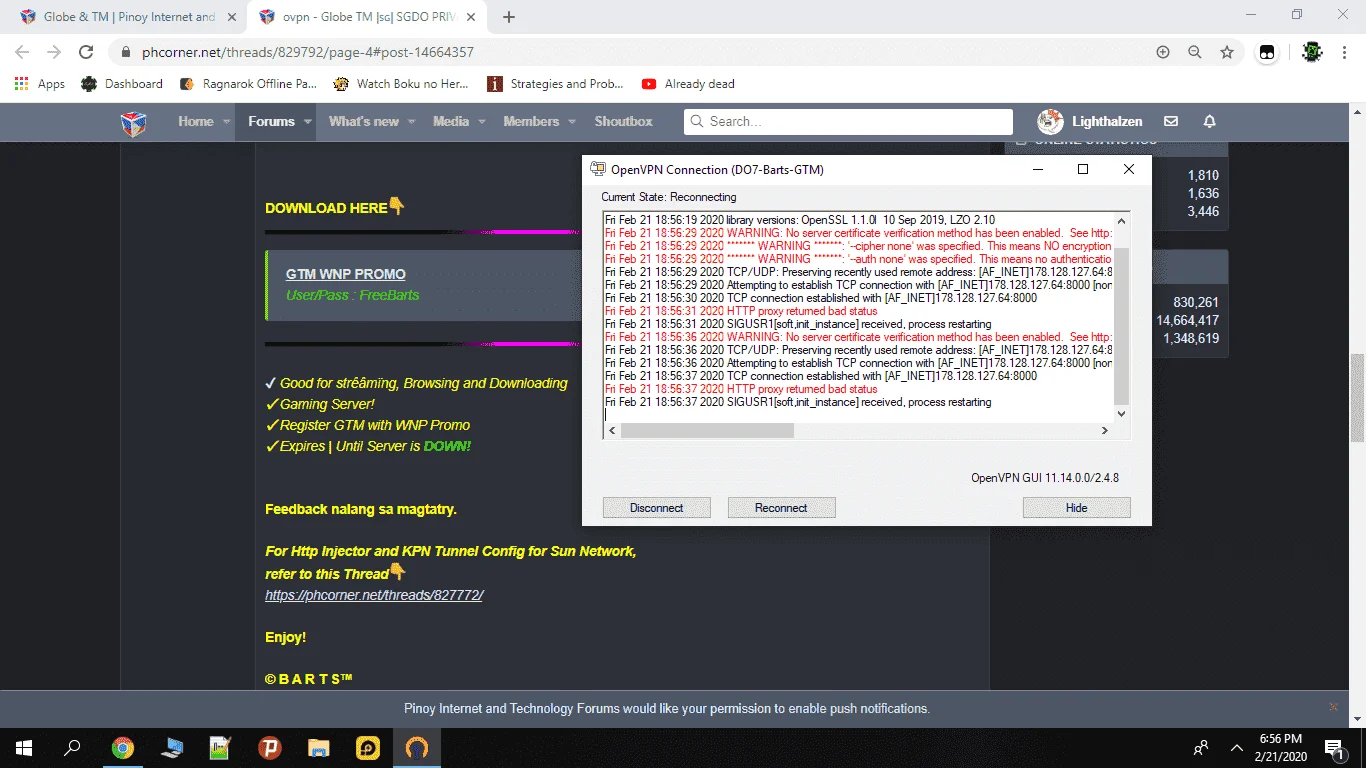Viewport: 1366px width, 768px height.
Task: Click the Lighthalzen username
Action: pos(1107,121)
